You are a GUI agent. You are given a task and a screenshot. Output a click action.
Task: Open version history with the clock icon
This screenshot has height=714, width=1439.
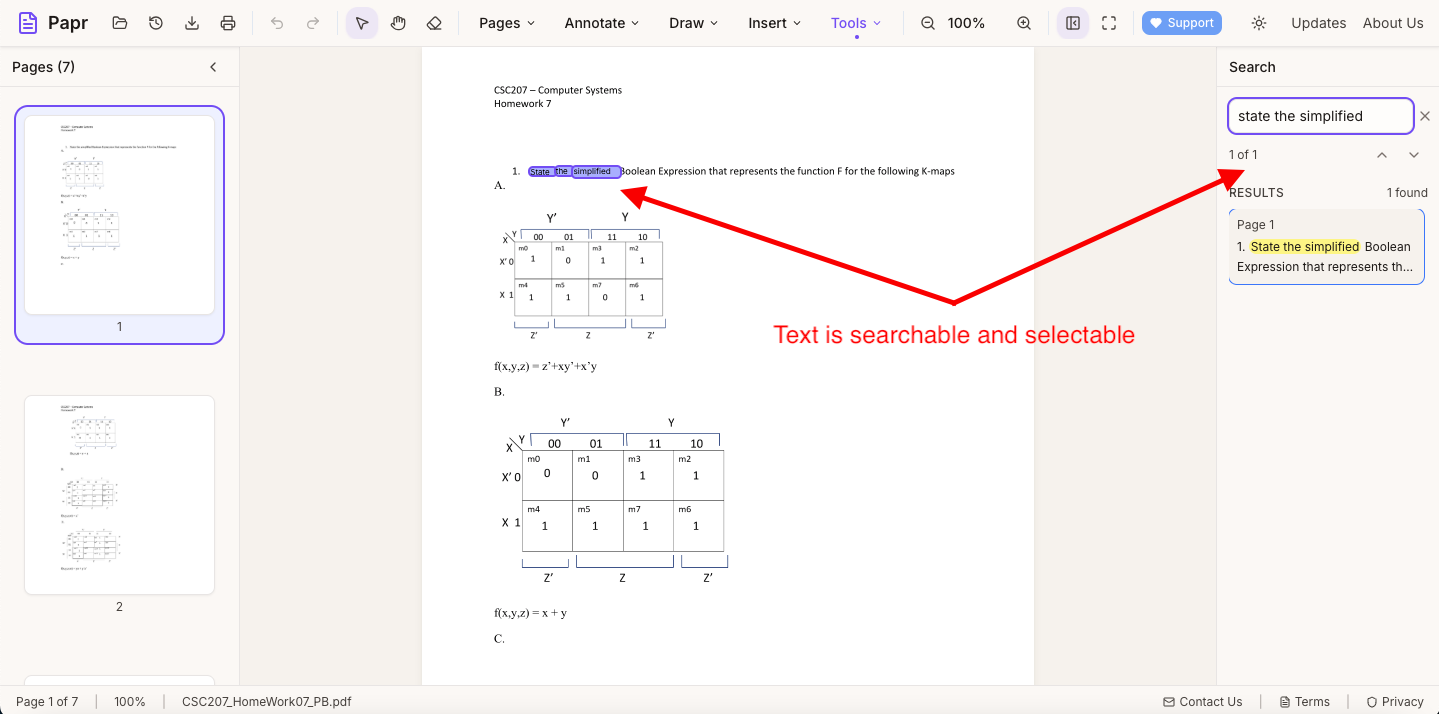[155, 22]
